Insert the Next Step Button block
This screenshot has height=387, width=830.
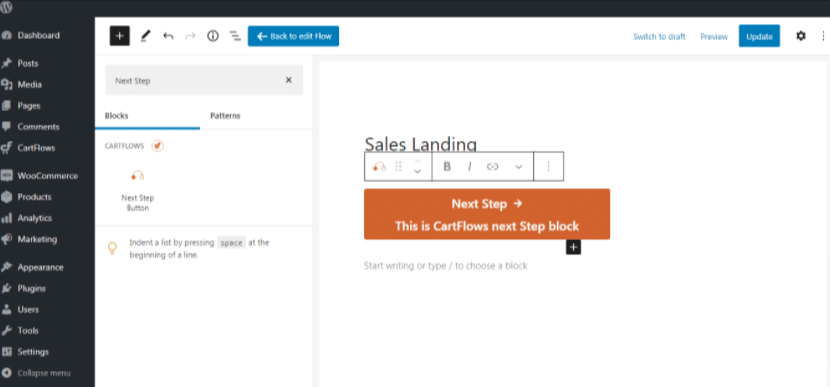tap(138, 191)
